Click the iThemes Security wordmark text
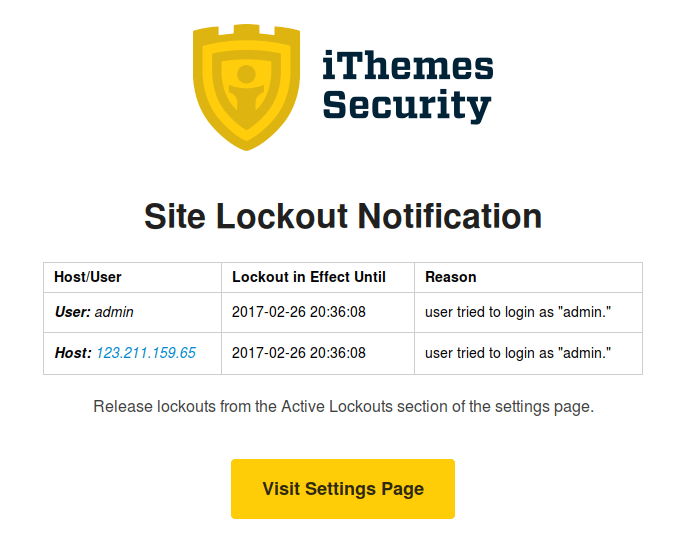The height and width of the screenshot is (548, 686). click(x=408, y=86)
